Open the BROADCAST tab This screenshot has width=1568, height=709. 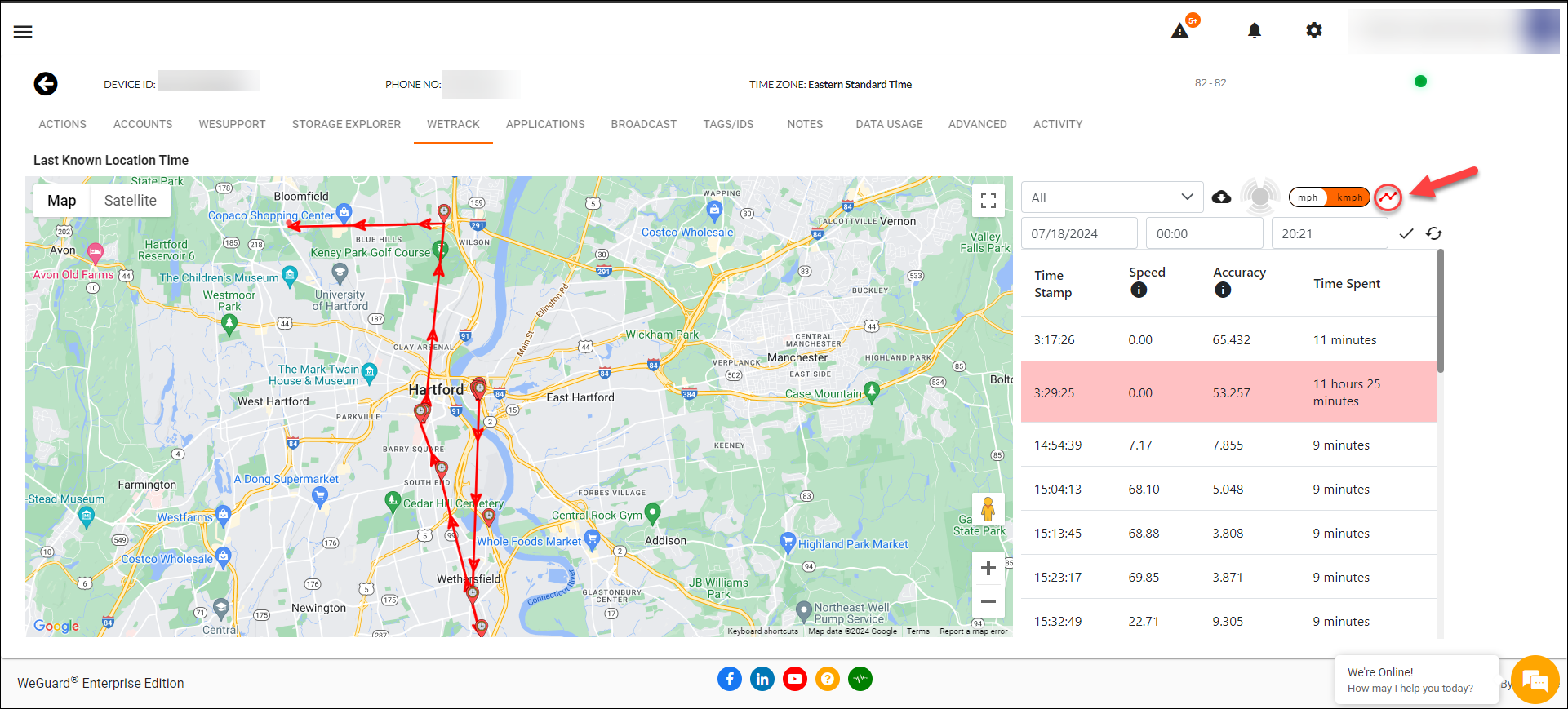(644, 125)
